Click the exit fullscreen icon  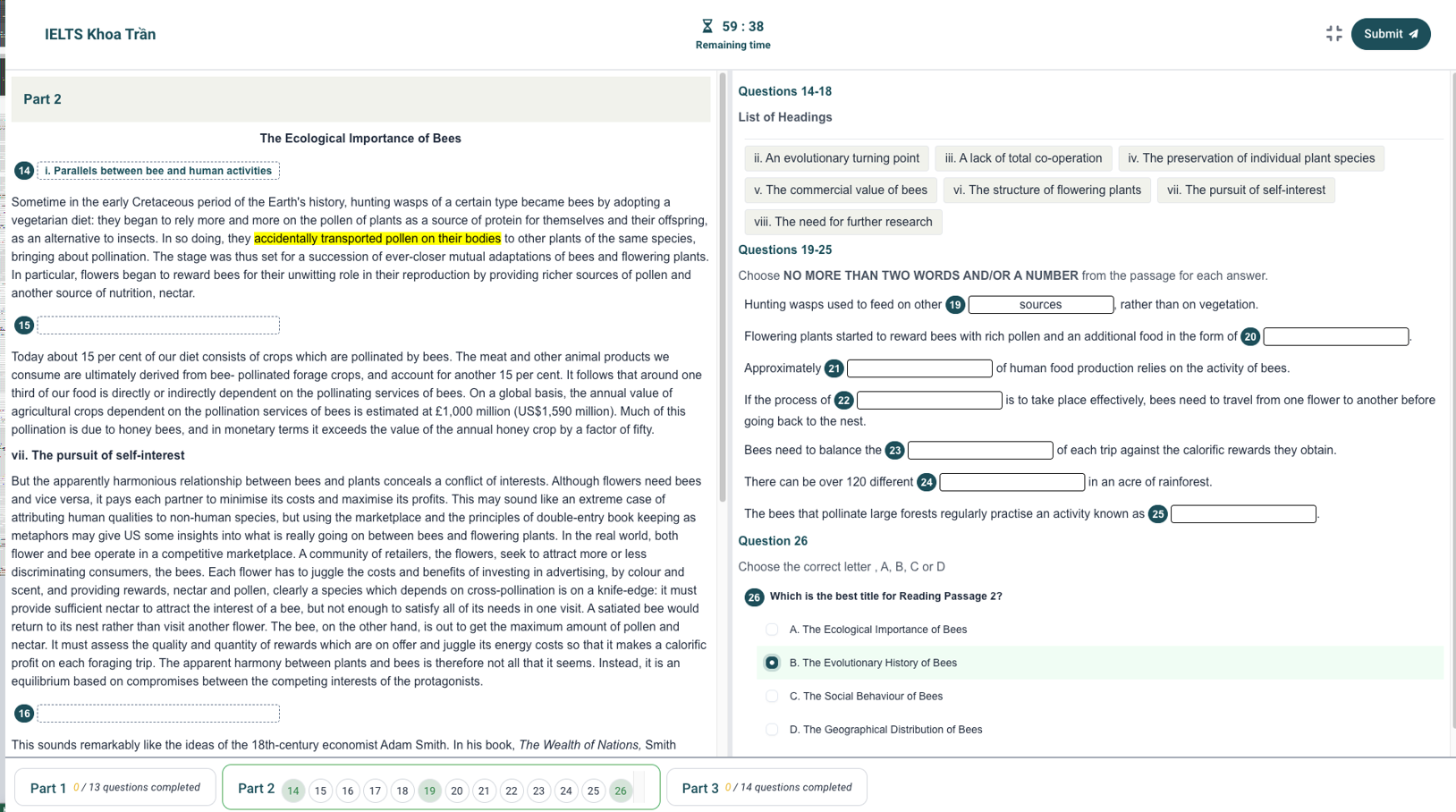pos(1333,34)
